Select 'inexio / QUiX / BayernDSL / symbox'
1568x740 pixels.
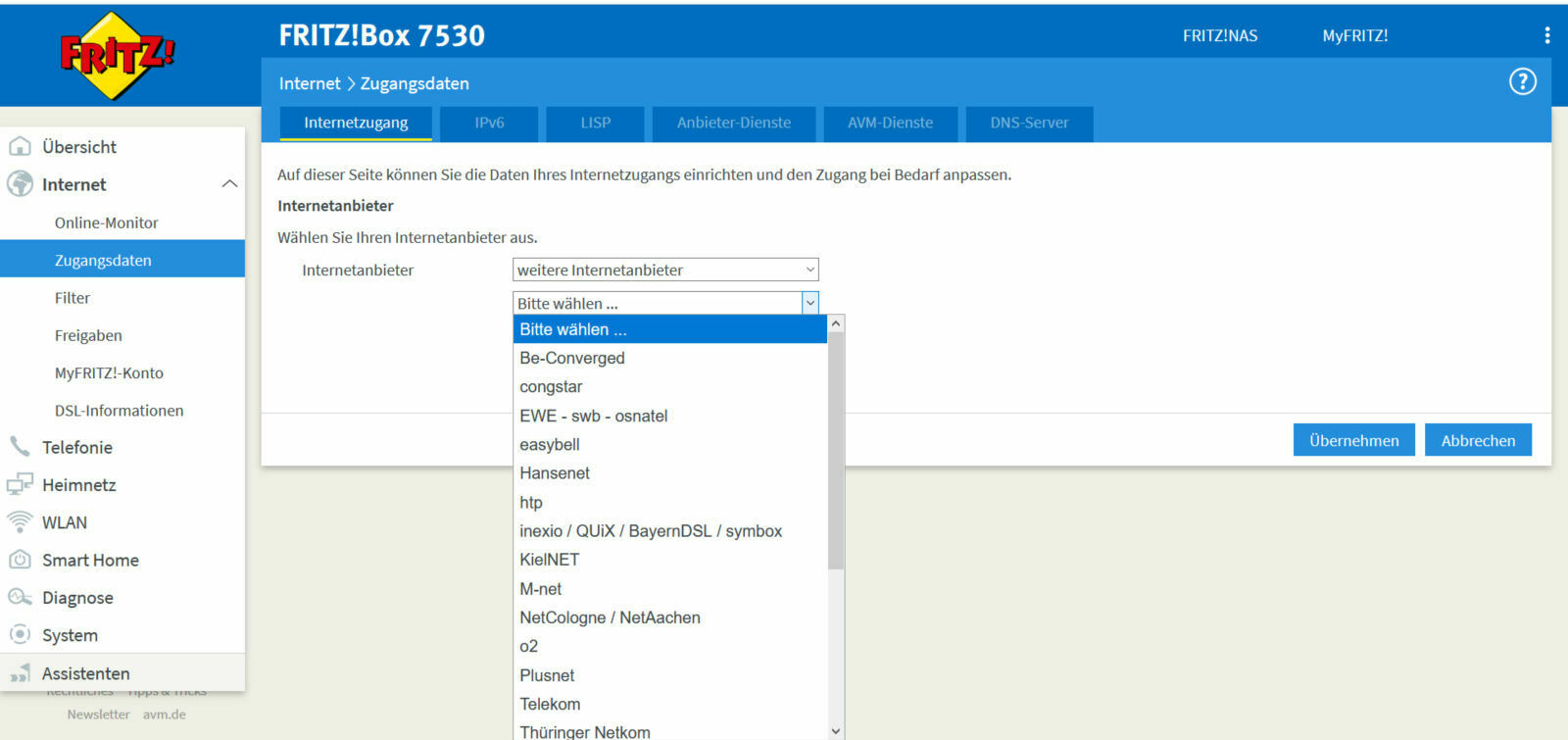(x=670, y=530)
